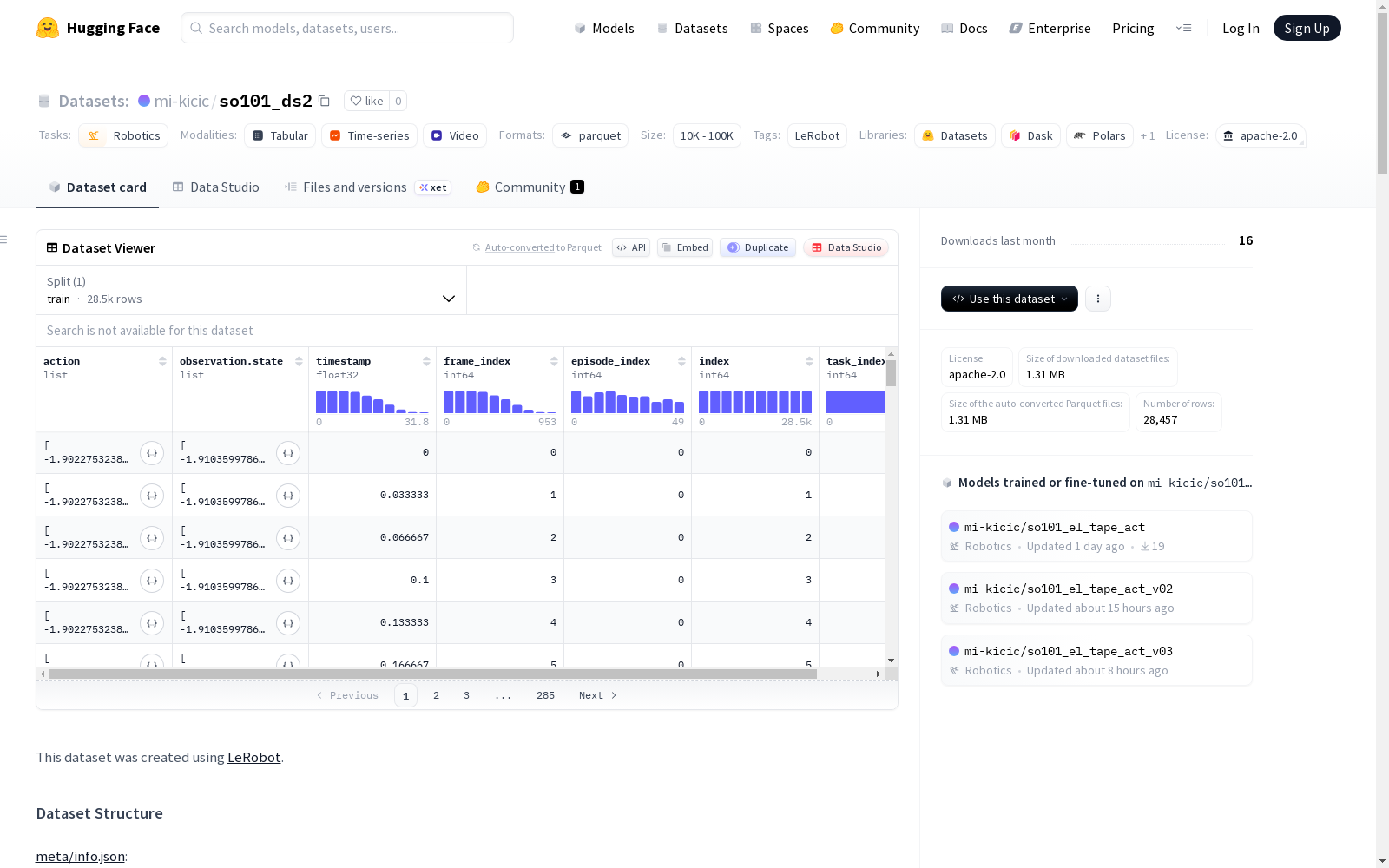Open model mi-kicic/so101_el_tape_act
Screen dimensions: 1389x868
click(x=1096, y=536)
